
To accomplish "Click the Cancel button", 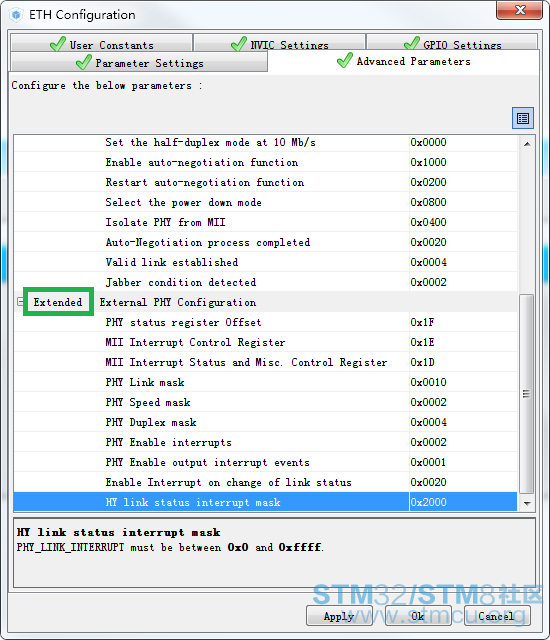I will coord(496,616).
